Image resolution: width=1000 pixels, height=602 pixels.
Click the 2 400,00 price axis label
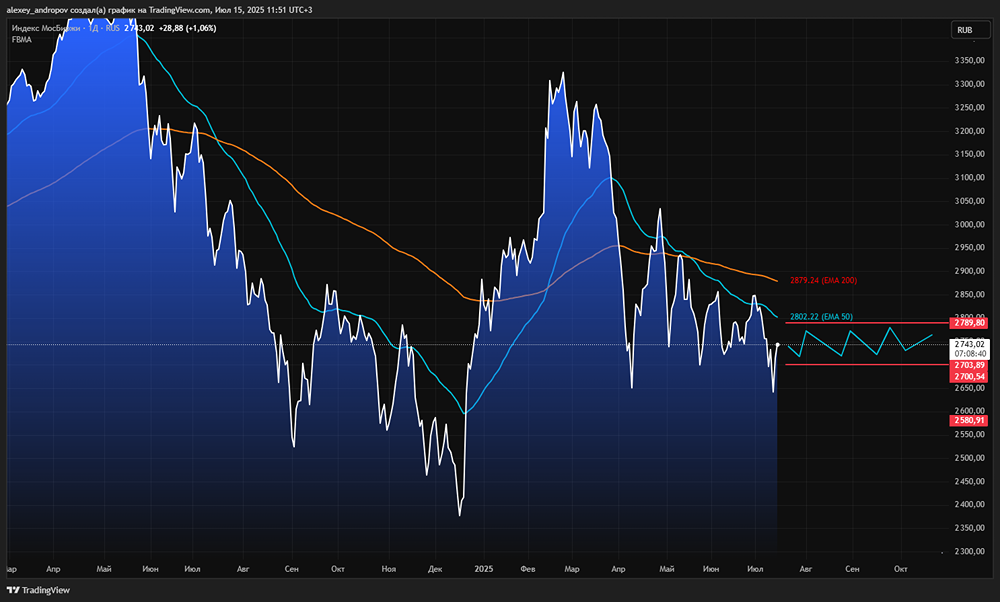969,504
